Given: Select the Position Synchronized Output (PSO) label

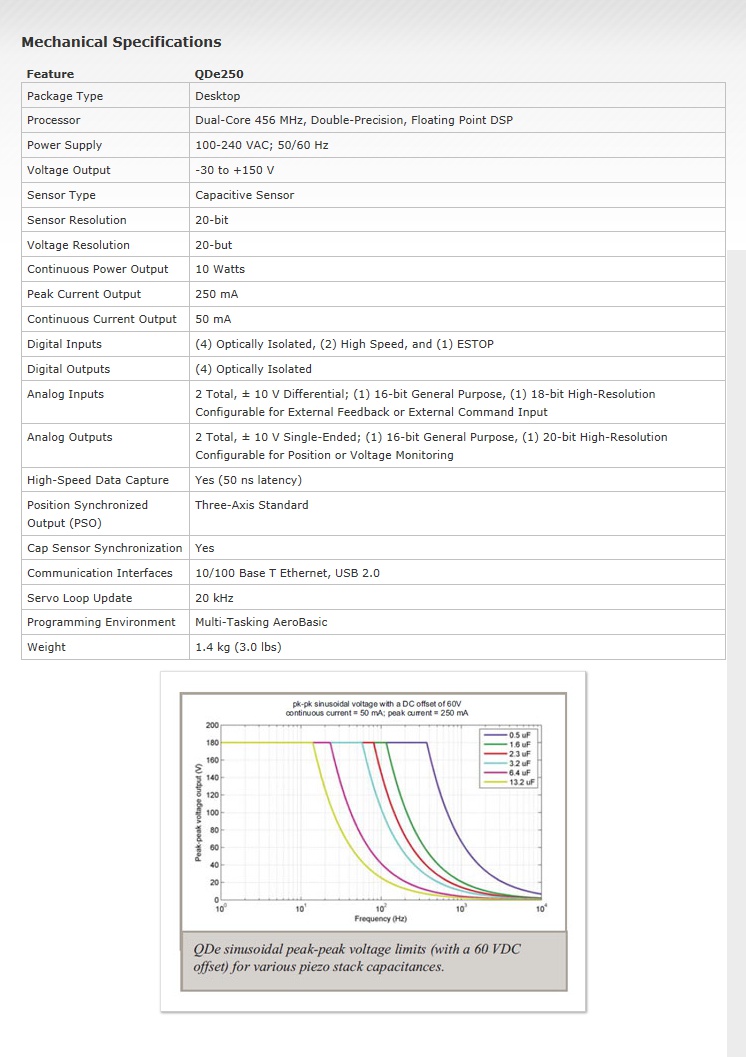Looking at the screenshot, I should (x=87, y=514).
